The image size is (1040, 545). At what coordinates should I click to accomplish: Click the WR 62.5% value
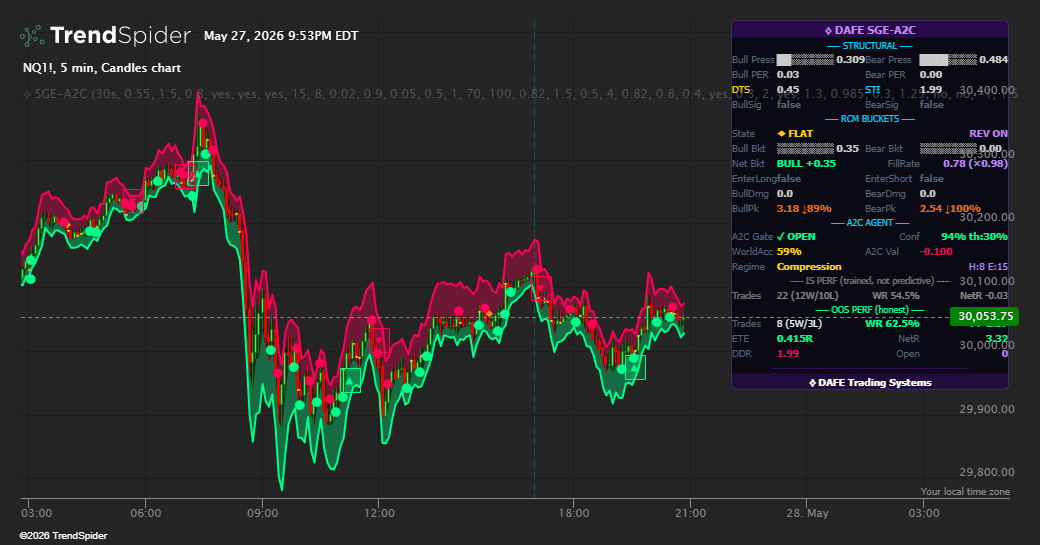(x=892, y=324)
